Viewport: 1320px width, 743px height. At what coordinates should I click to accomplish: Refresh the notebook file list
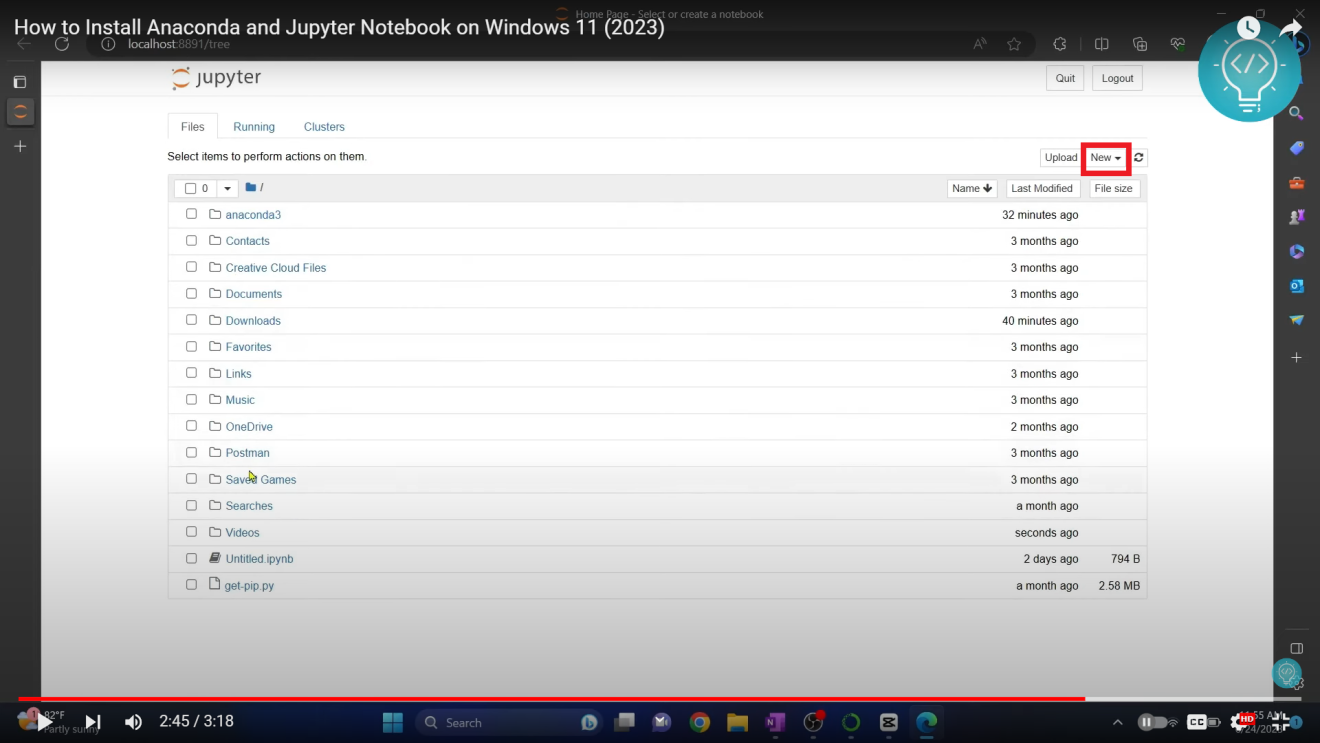click(1137, 157)
